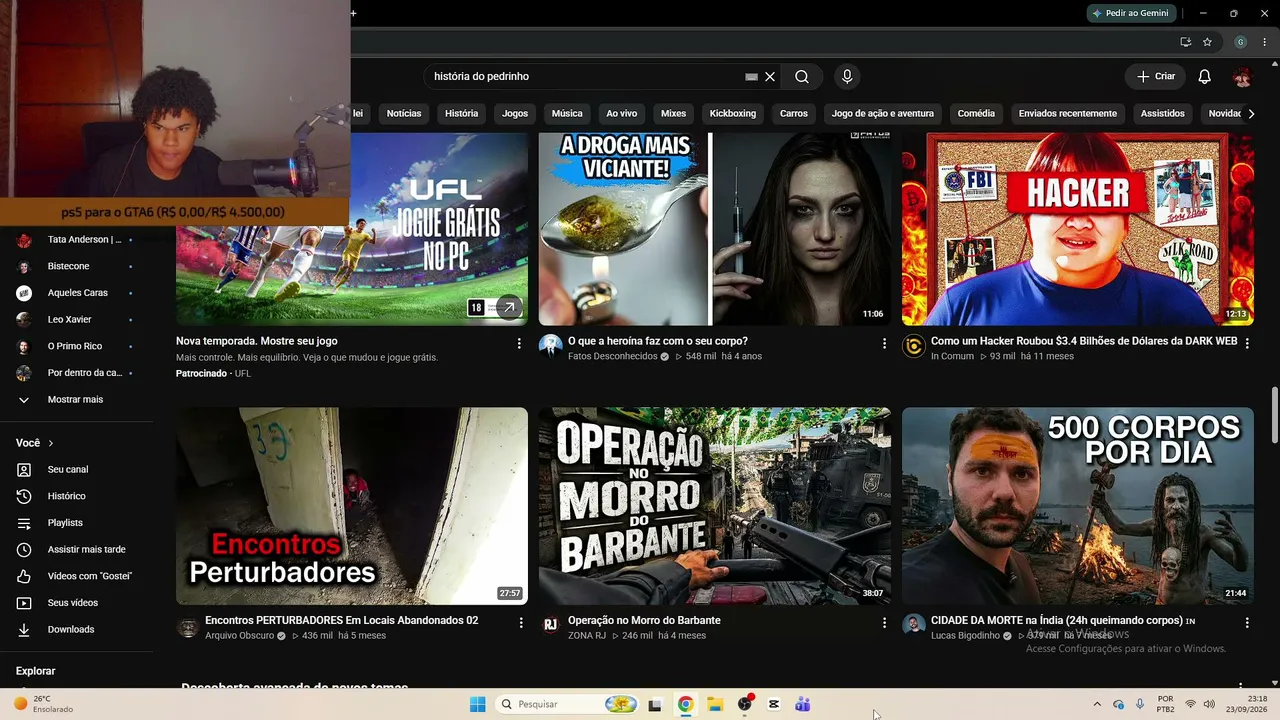Open the Operação no Morro do Barbante thumbnail

click(715, 506)
